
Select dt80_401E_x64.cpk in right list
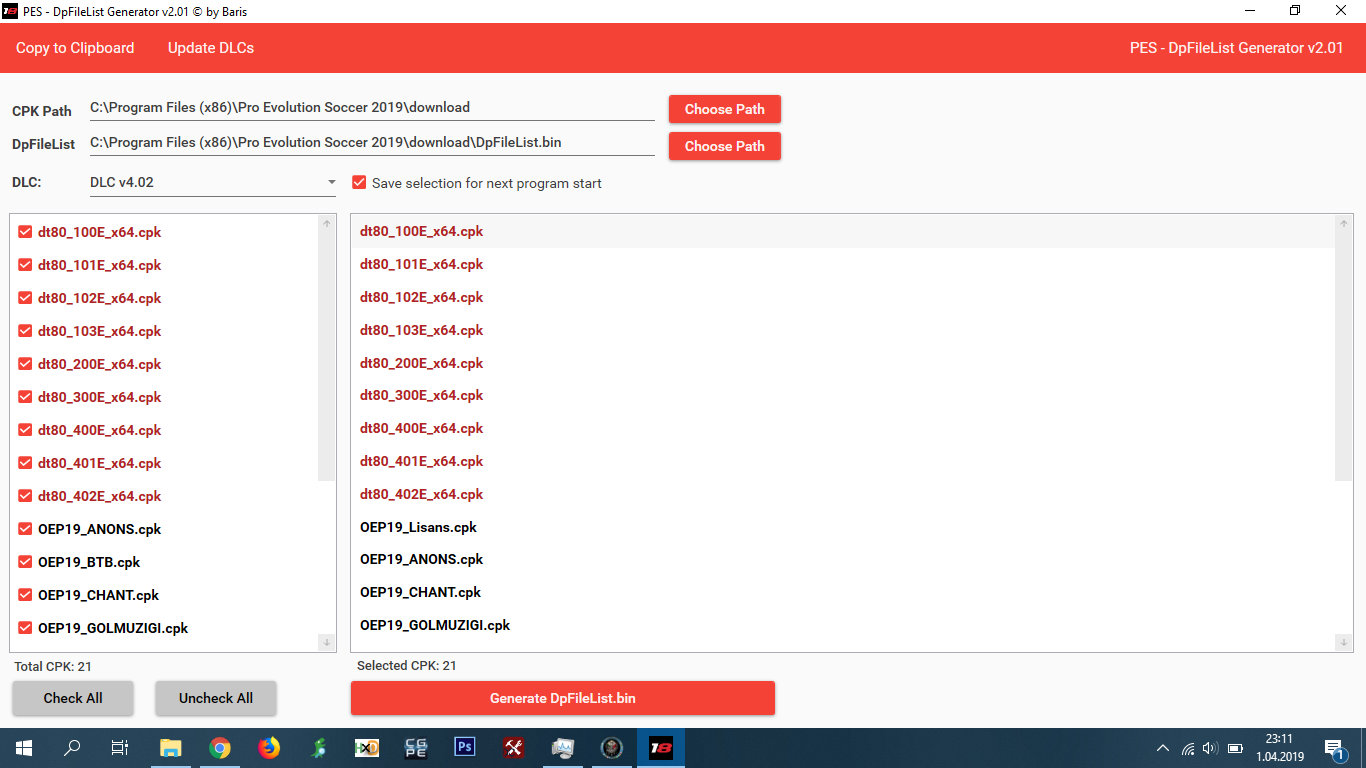click(x=843, y=461)
